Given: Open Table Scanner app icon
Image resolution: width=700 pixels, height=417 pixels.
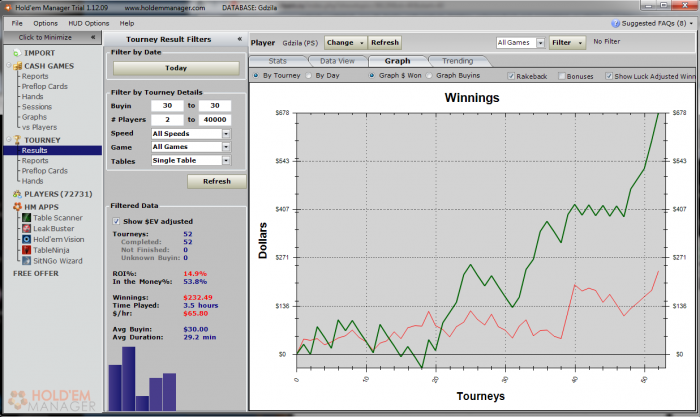Looking at the screenshot, I should [27, 218].
